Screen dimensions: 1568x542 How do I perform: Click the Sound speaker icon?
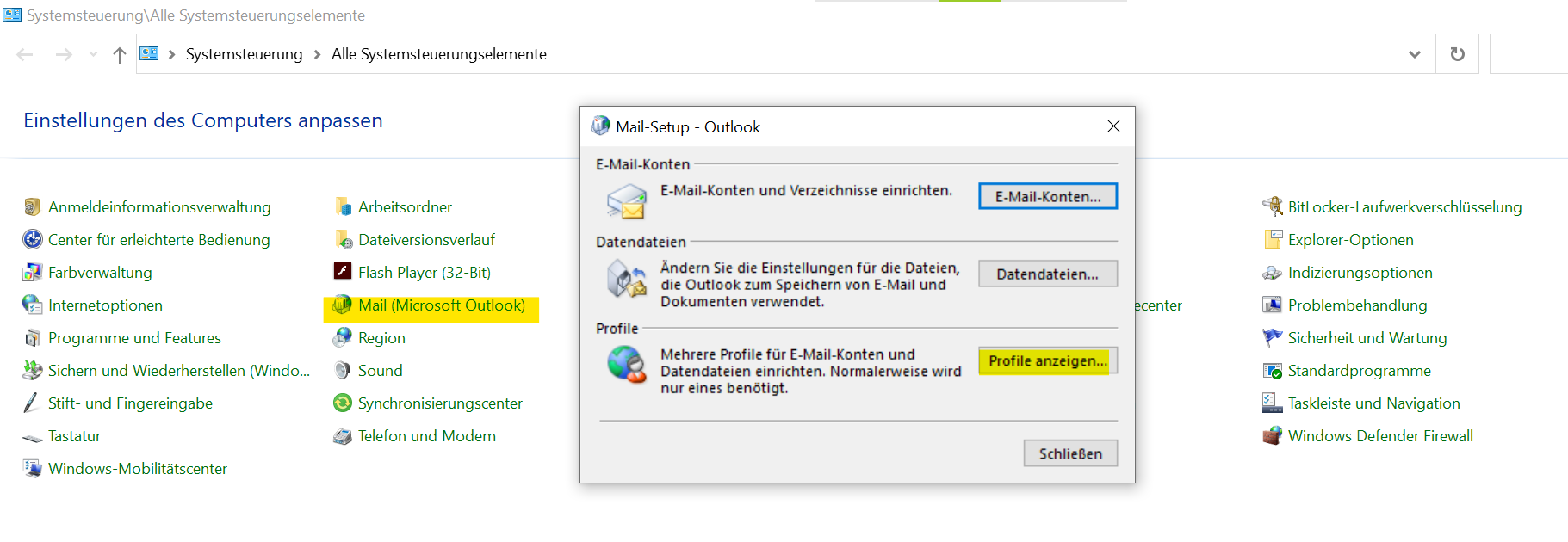343,371
